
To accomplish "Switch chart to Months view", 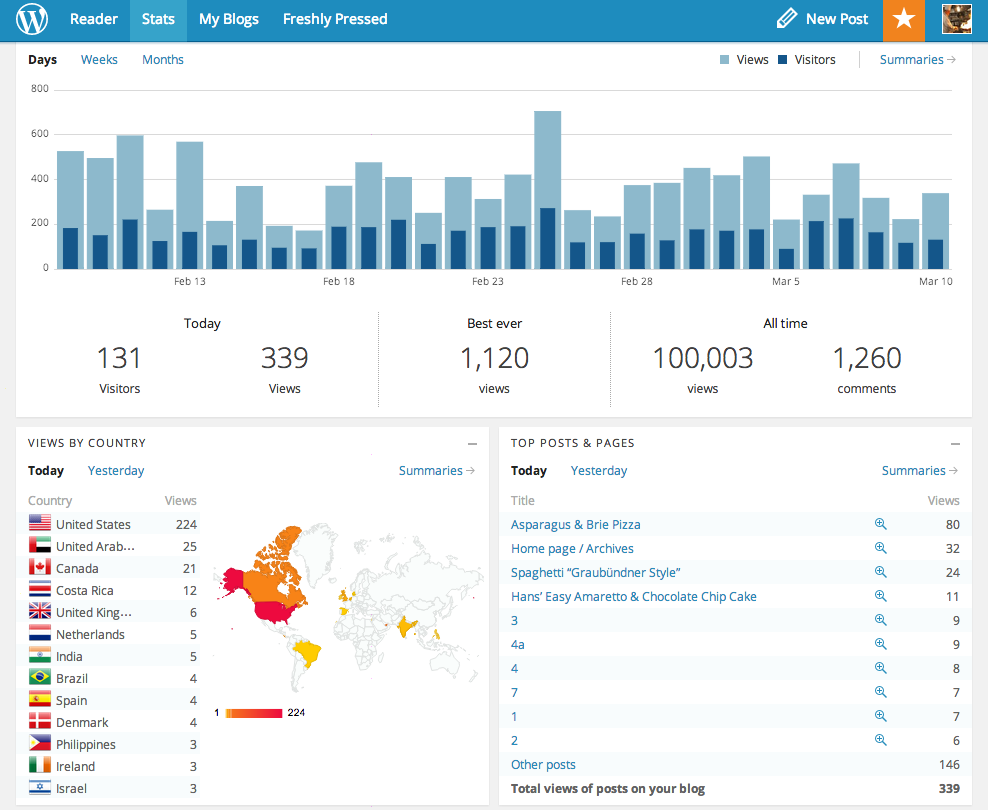I will coord(163,60).
